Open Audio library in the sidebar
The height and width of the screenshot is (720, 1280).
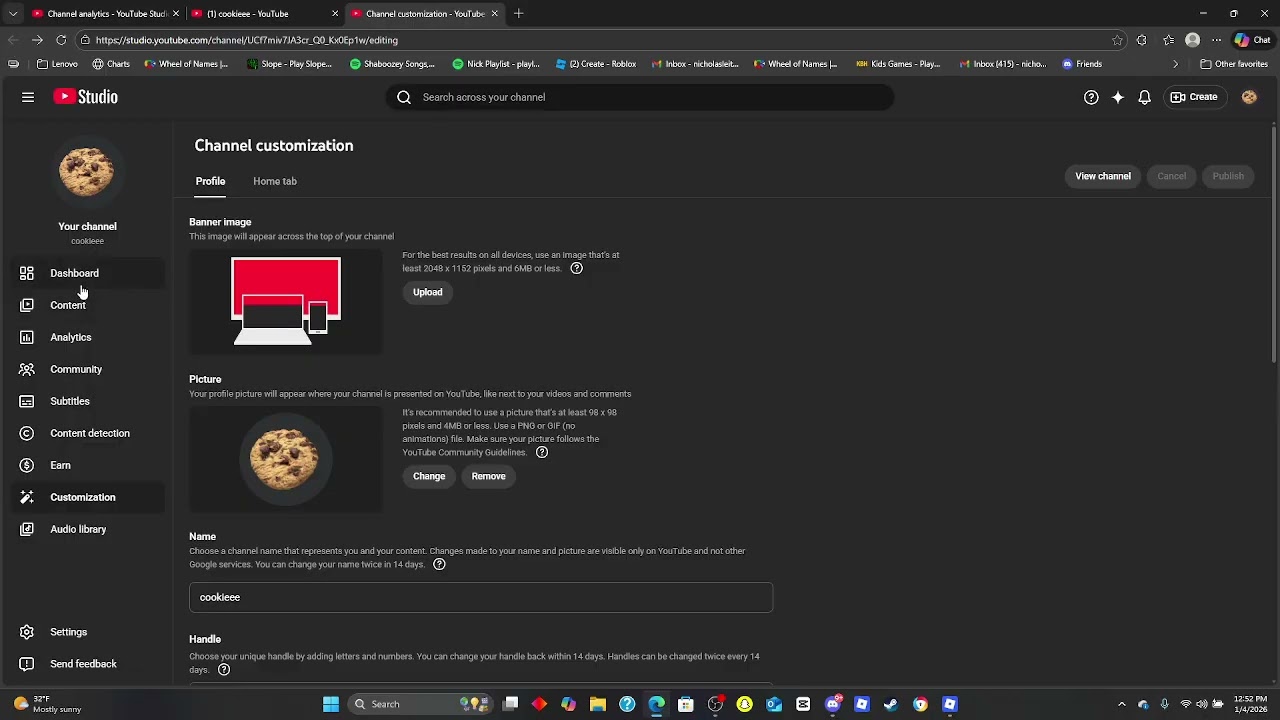point(87,529)
